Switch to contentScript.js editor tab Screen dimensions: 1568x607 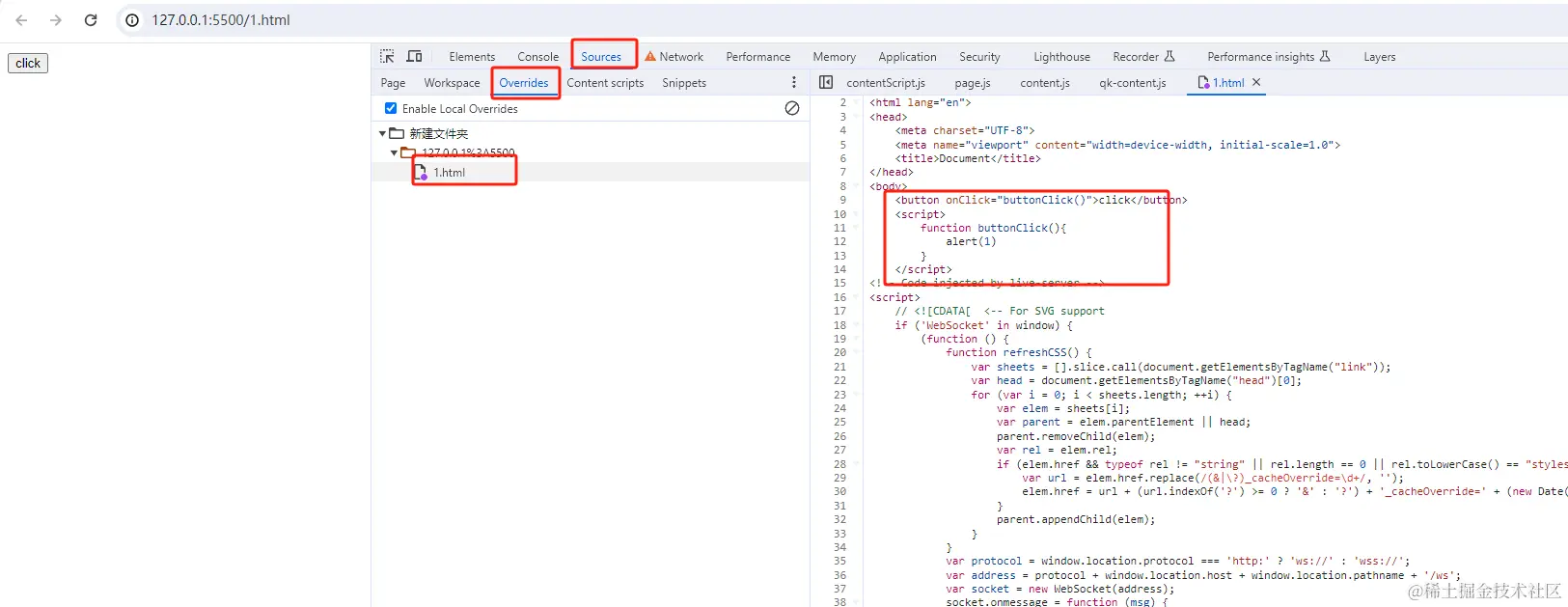click(886, 83)
